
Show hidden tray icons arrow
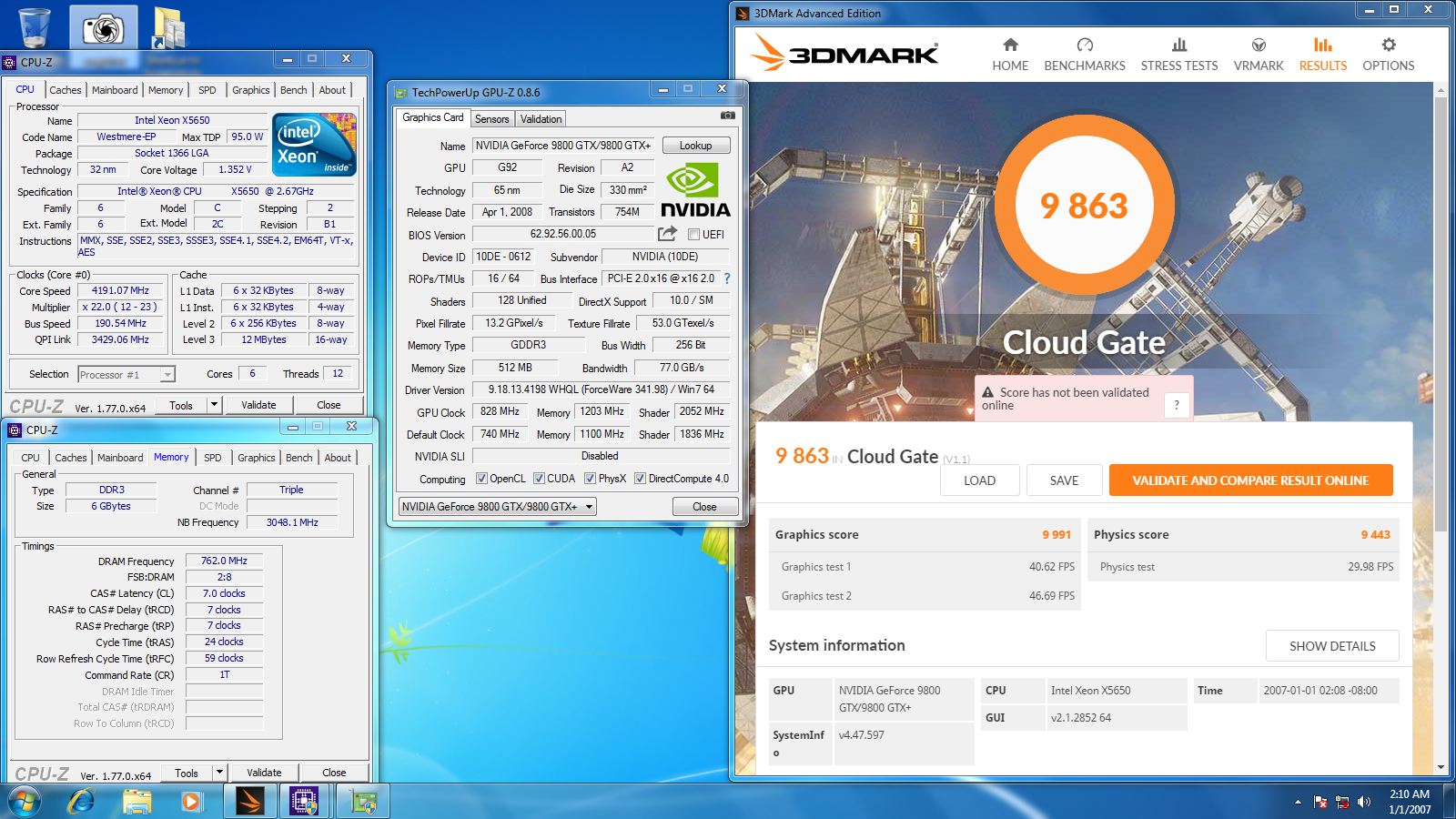pyautogui.click(x=1297, y=802)
